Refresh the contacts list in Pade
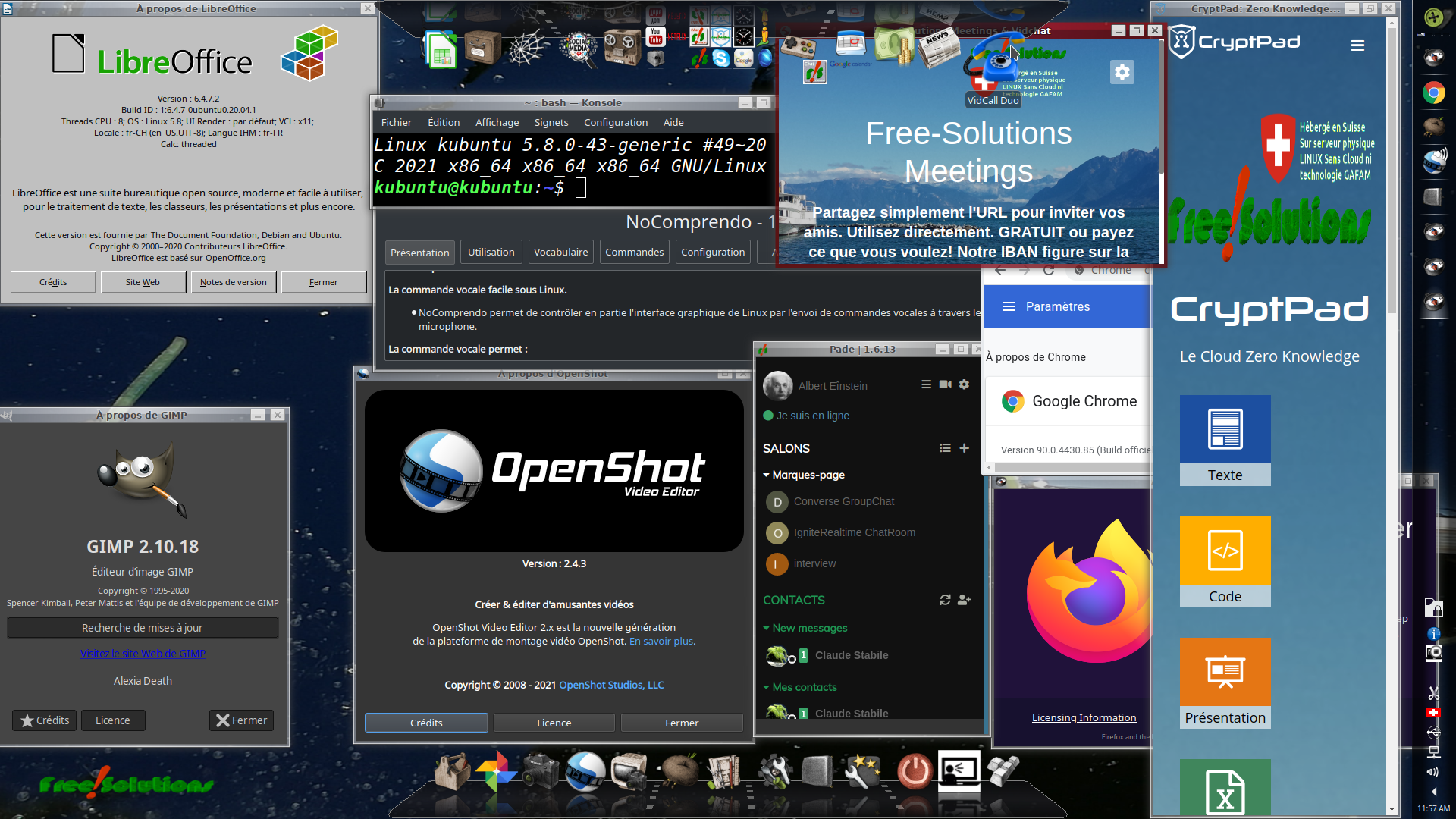 click(945, 600)
